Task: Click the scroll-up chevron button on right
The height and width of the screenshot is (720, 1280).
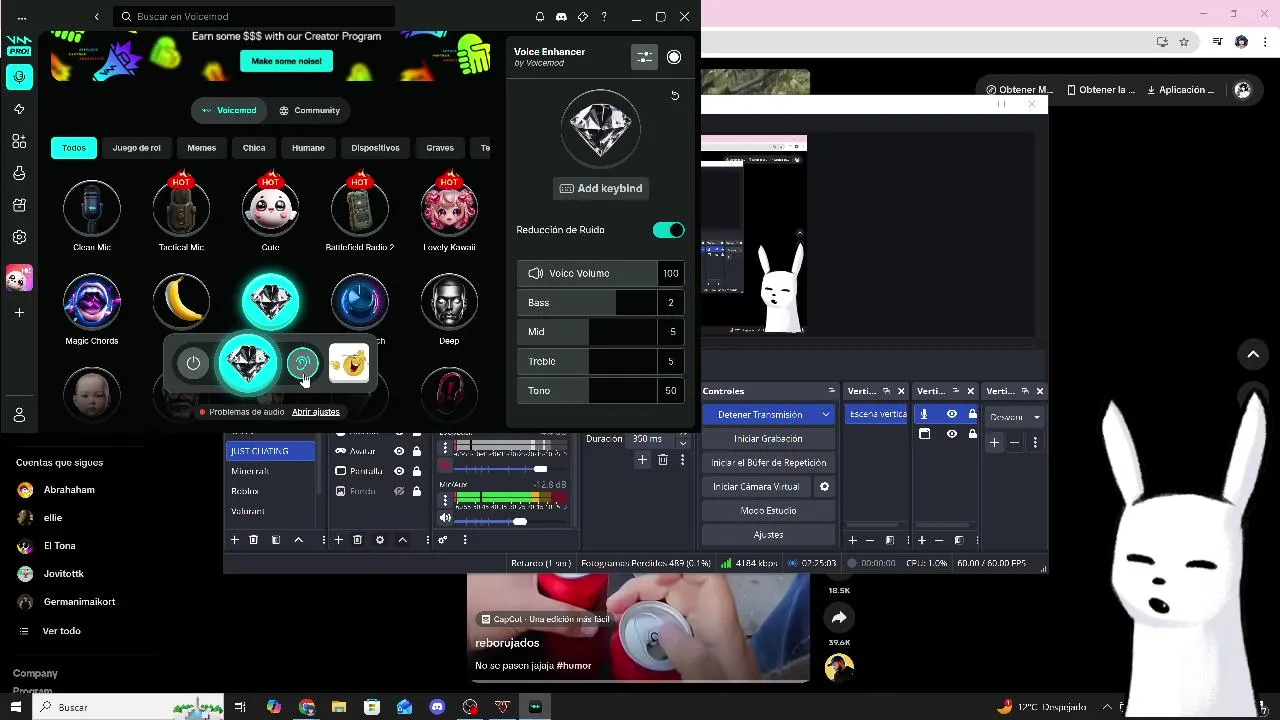Action: (x=1253, y=354)
